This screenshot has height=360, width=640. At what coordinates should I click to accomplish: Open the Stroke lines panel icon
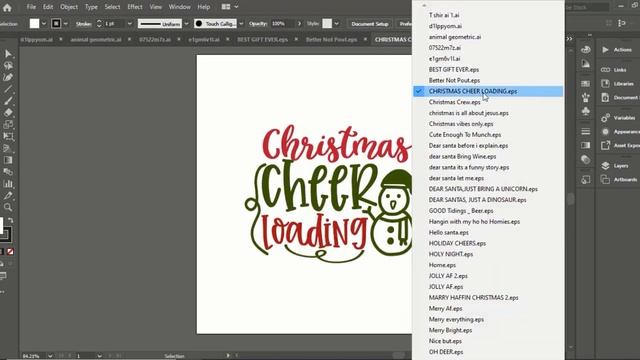tap(586, 131)
